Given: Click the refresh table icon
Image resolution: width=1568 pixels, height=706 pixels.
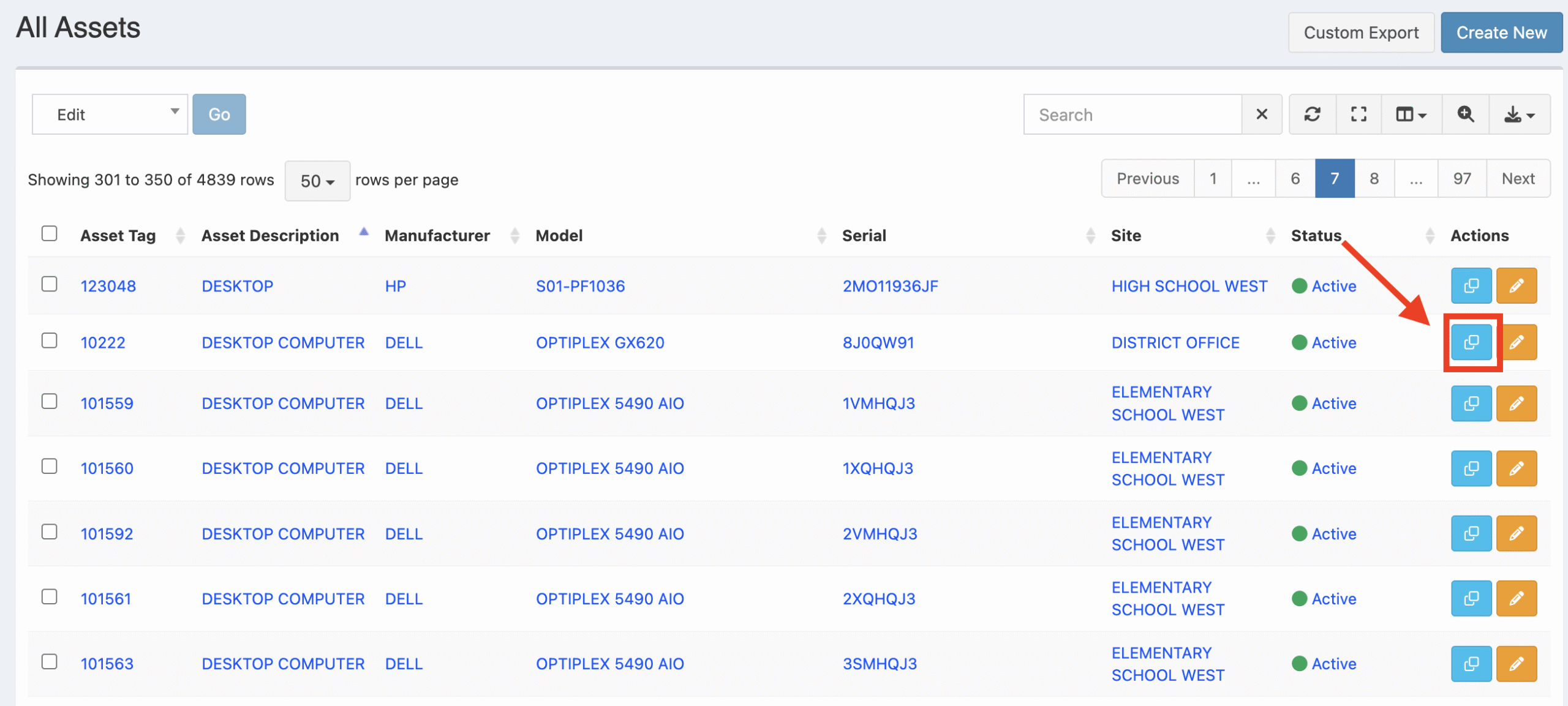Looking at the screenshot, I should (1312, 115).
